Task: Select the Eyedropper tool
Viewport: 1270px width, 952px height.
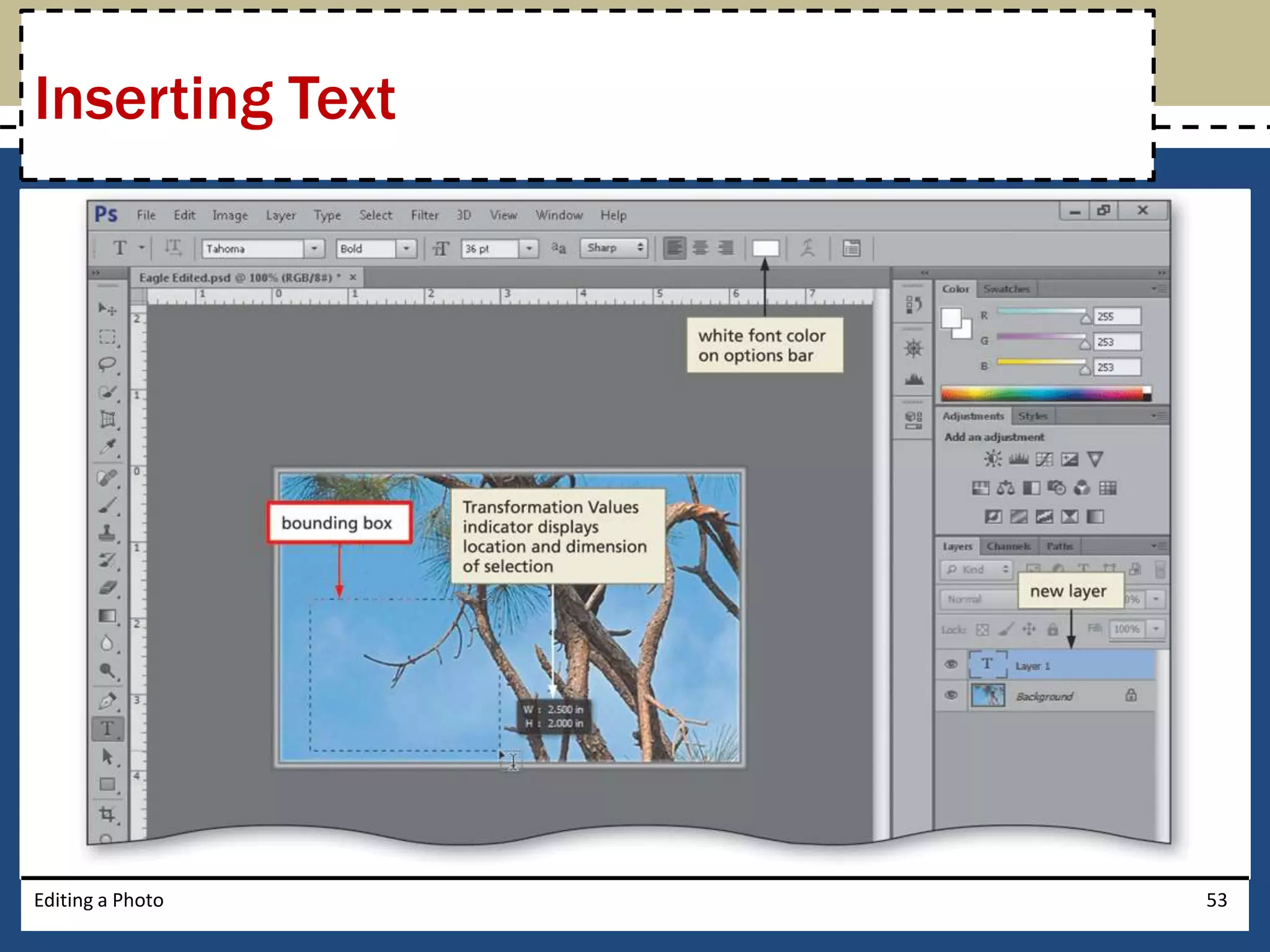Action: [x=107, y=446]
